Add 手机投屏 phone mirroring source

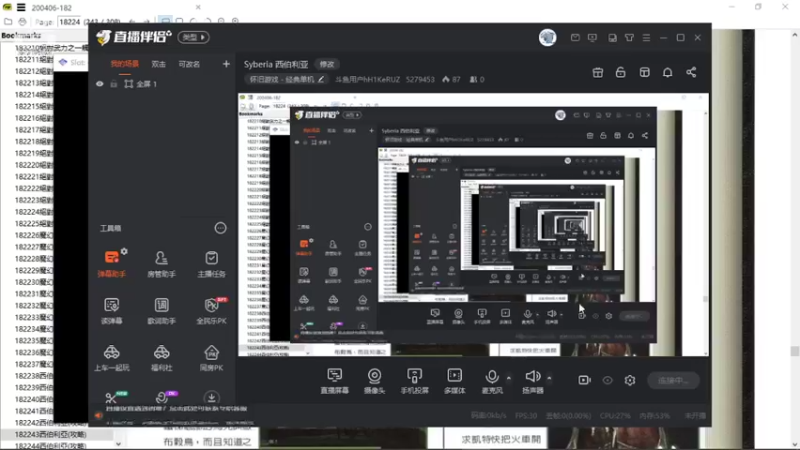(x=414, y=381)
